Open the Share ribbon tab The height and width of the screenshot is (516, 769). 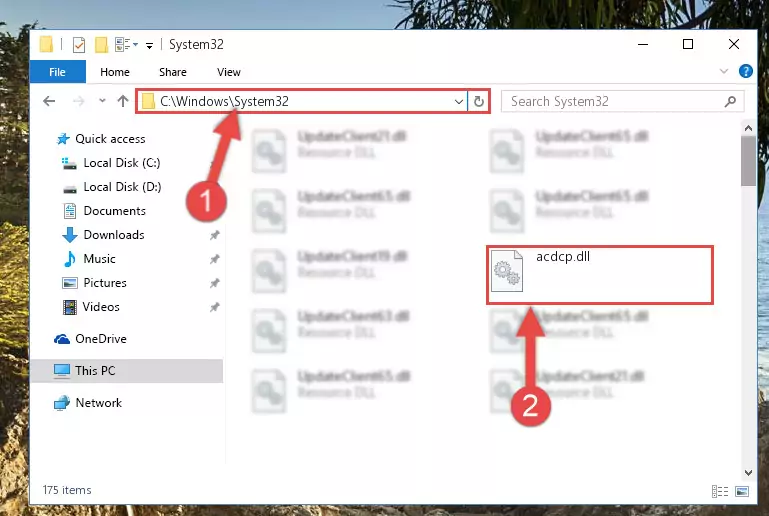pos(173,72)
